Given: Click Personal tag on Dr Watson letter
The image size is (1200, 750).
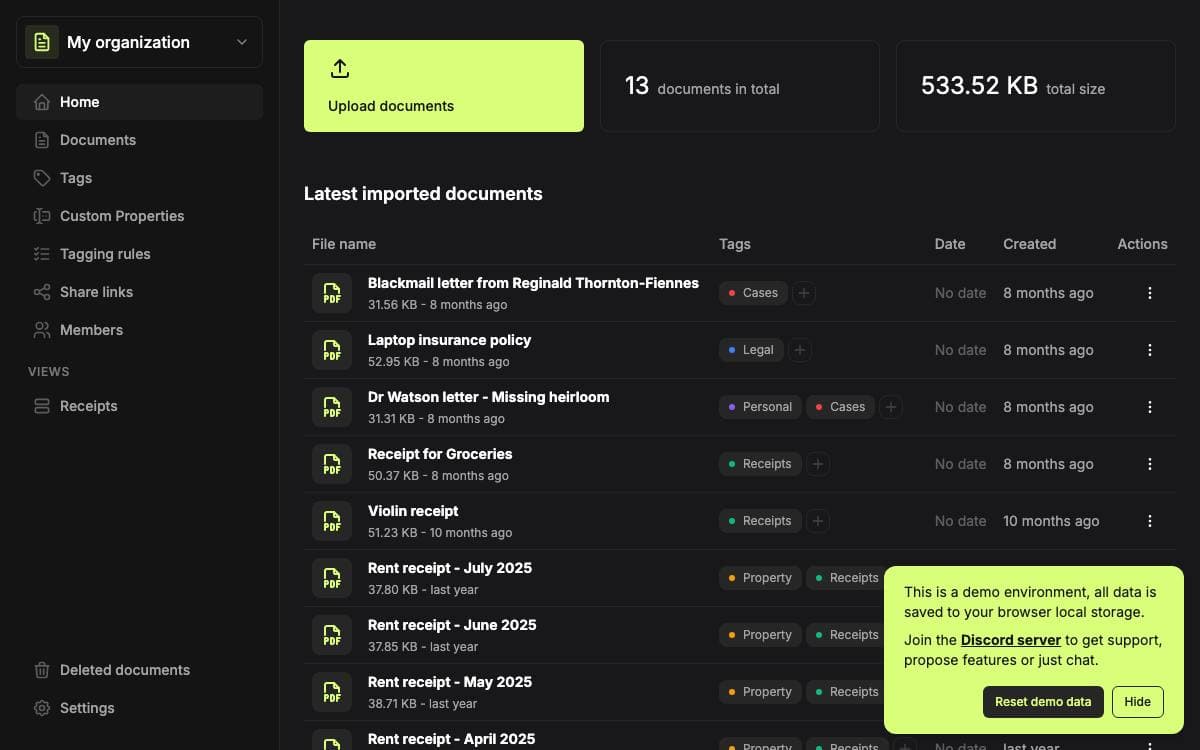Looking at the screenshot, I should coord(760,407).
